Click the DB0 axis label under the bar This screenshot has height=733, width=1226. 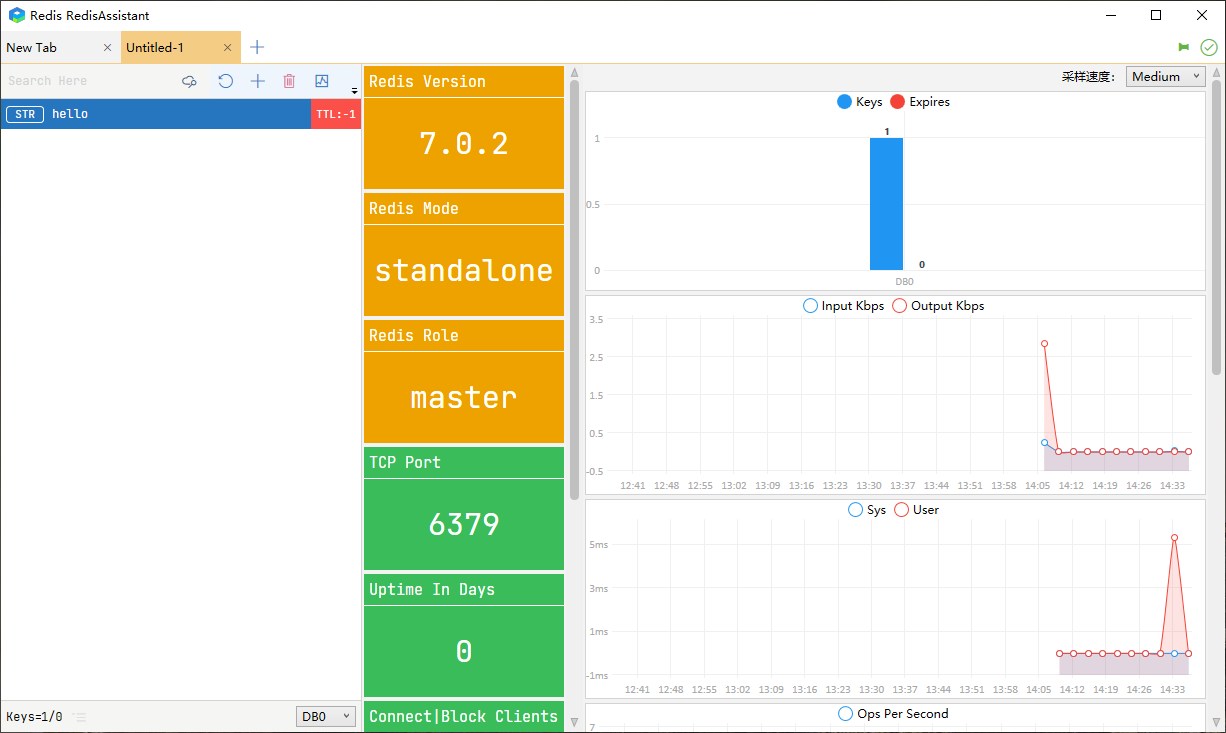click(x=904, y=282)
